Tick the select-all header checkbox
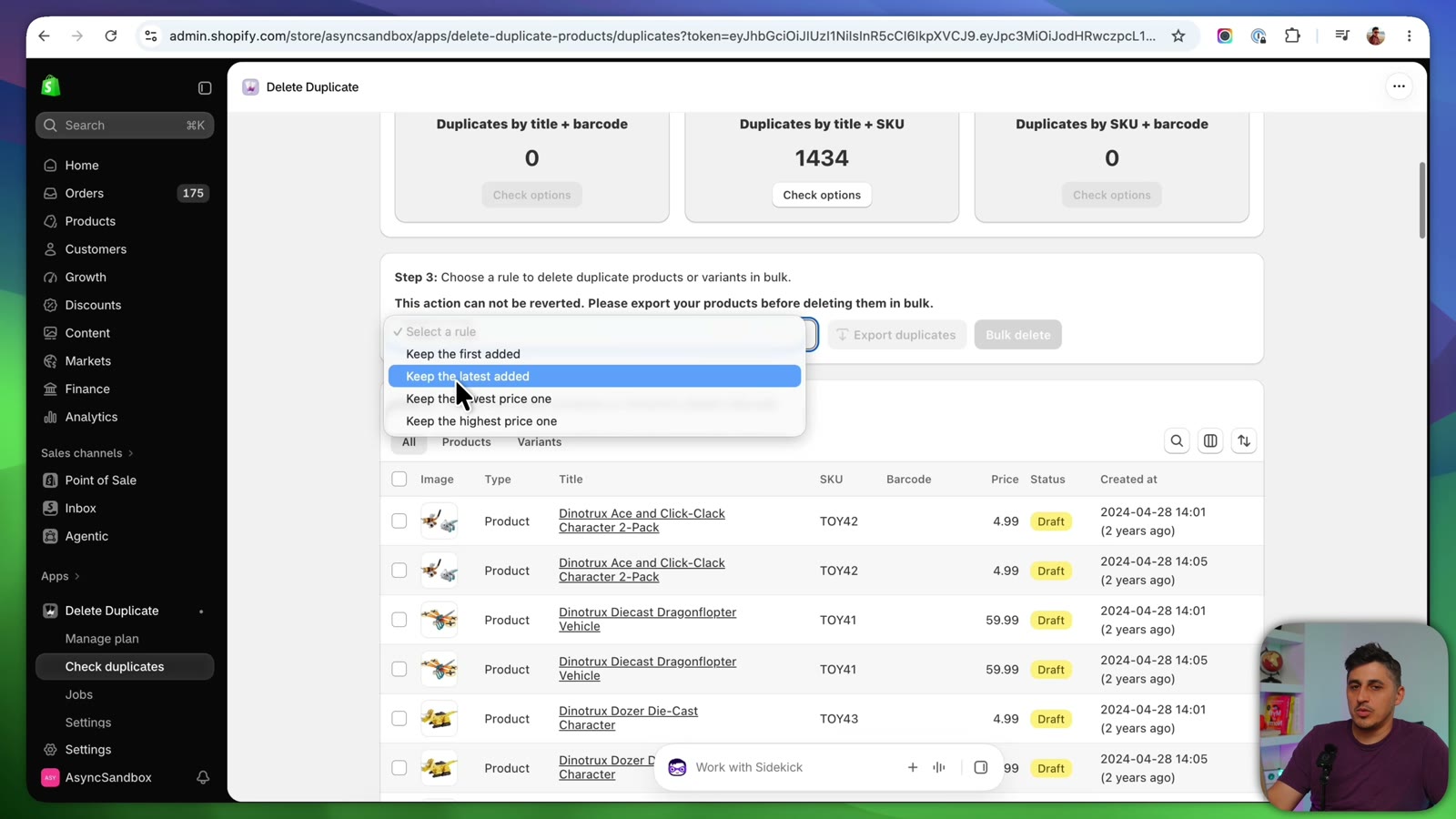This screenshot has height=819, width=1456. [399, 480]
